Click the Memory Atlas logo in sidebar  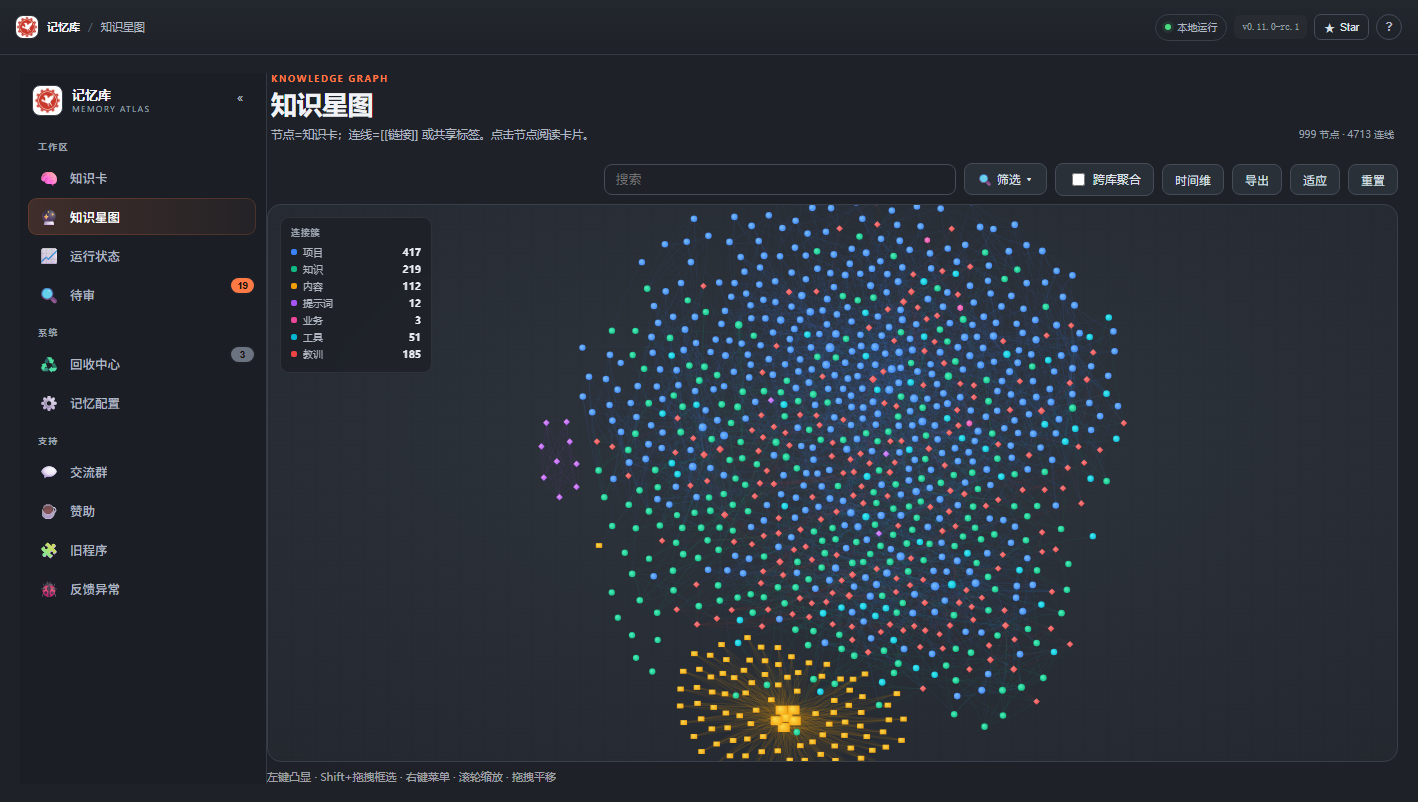[47, 100]
